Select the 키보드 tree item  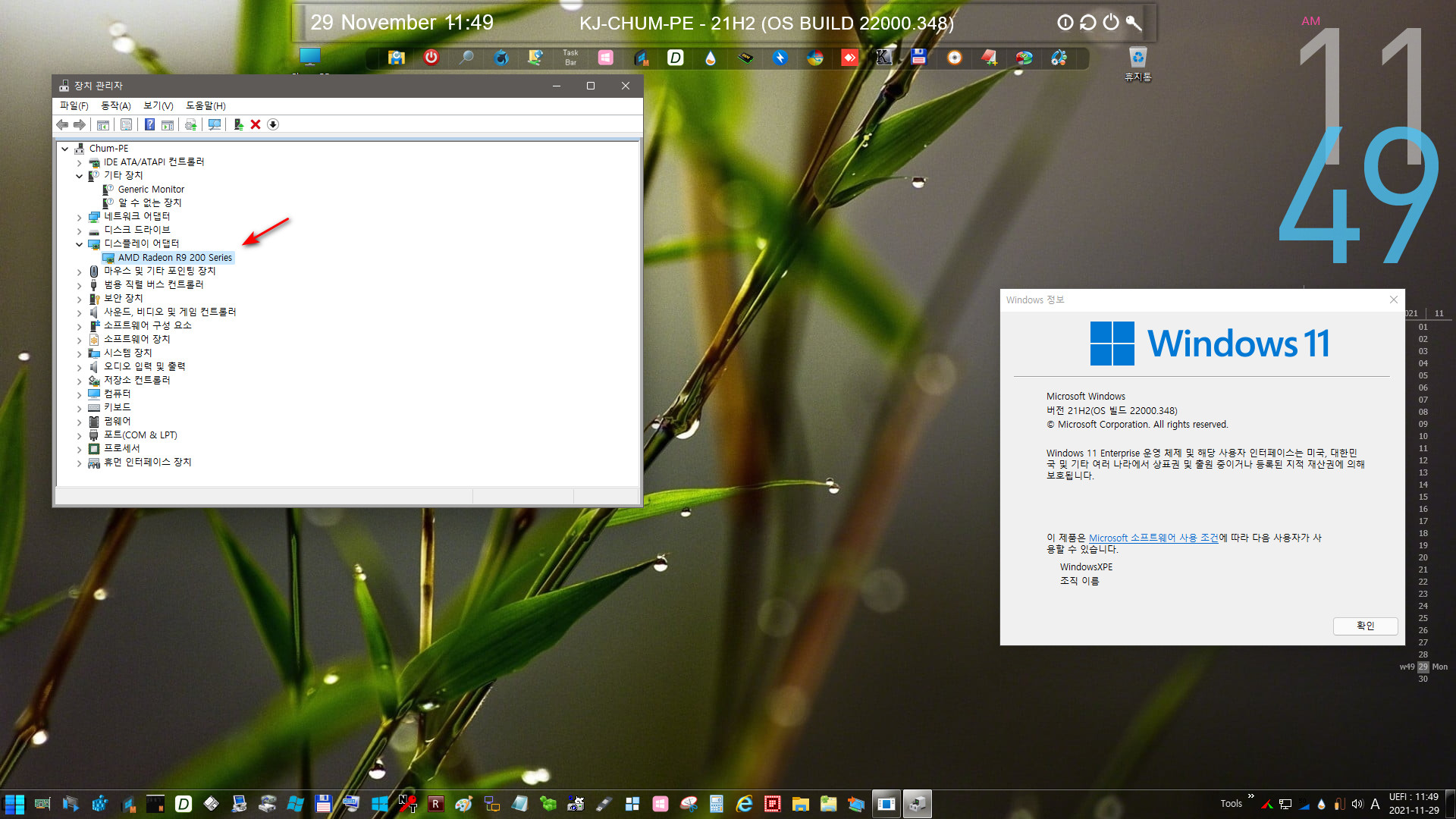tap(117, 408)
